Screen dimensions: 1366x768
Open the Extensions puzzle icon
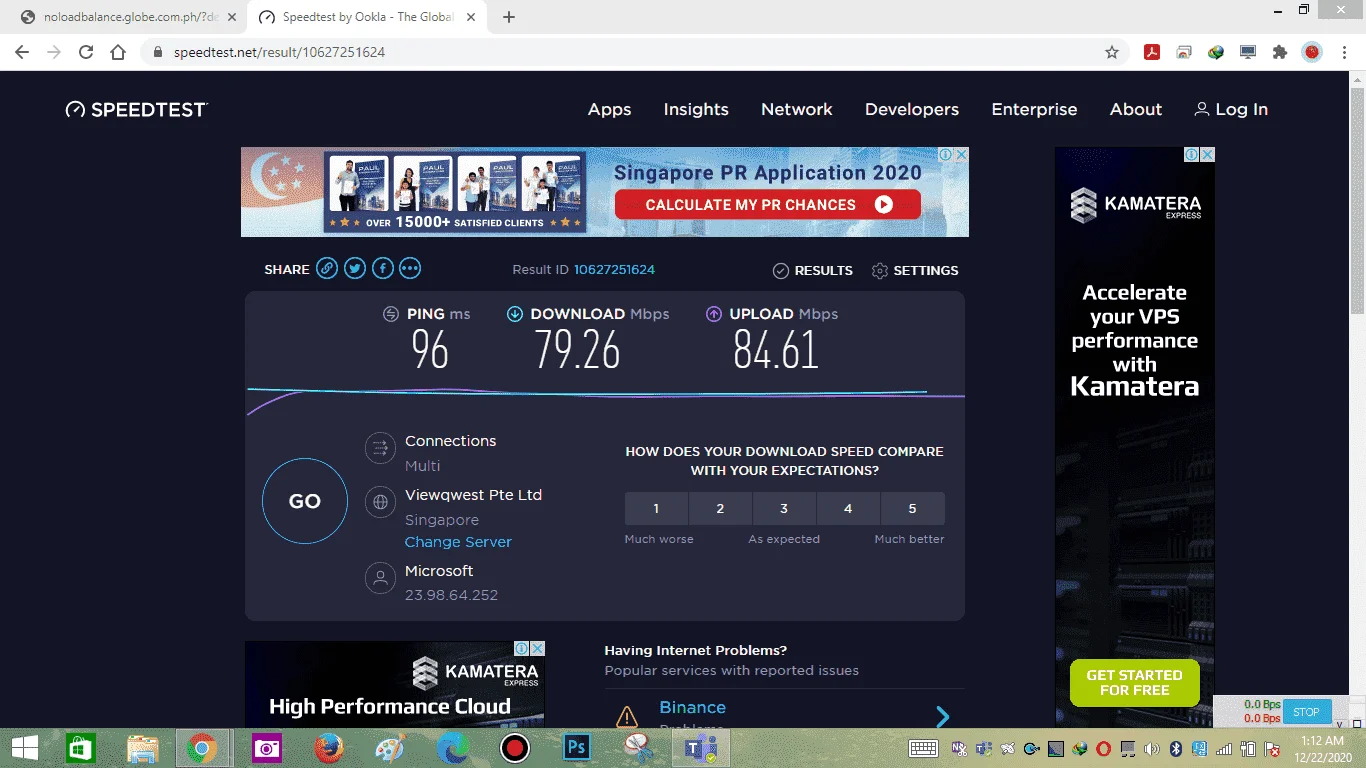click(1280, 52)
